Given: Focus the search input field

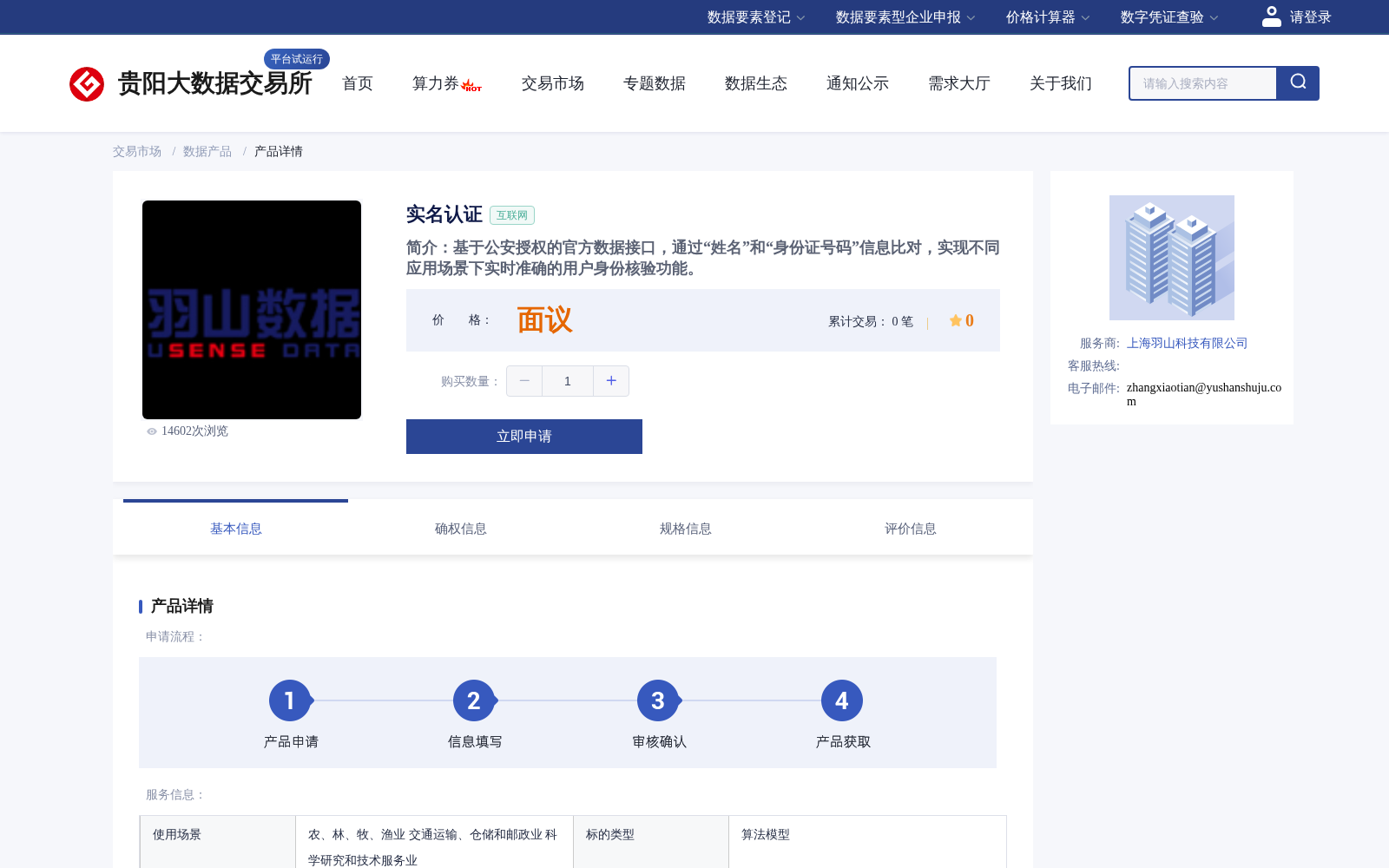Looking at the screenshot, I should (x=1203, y=83).
